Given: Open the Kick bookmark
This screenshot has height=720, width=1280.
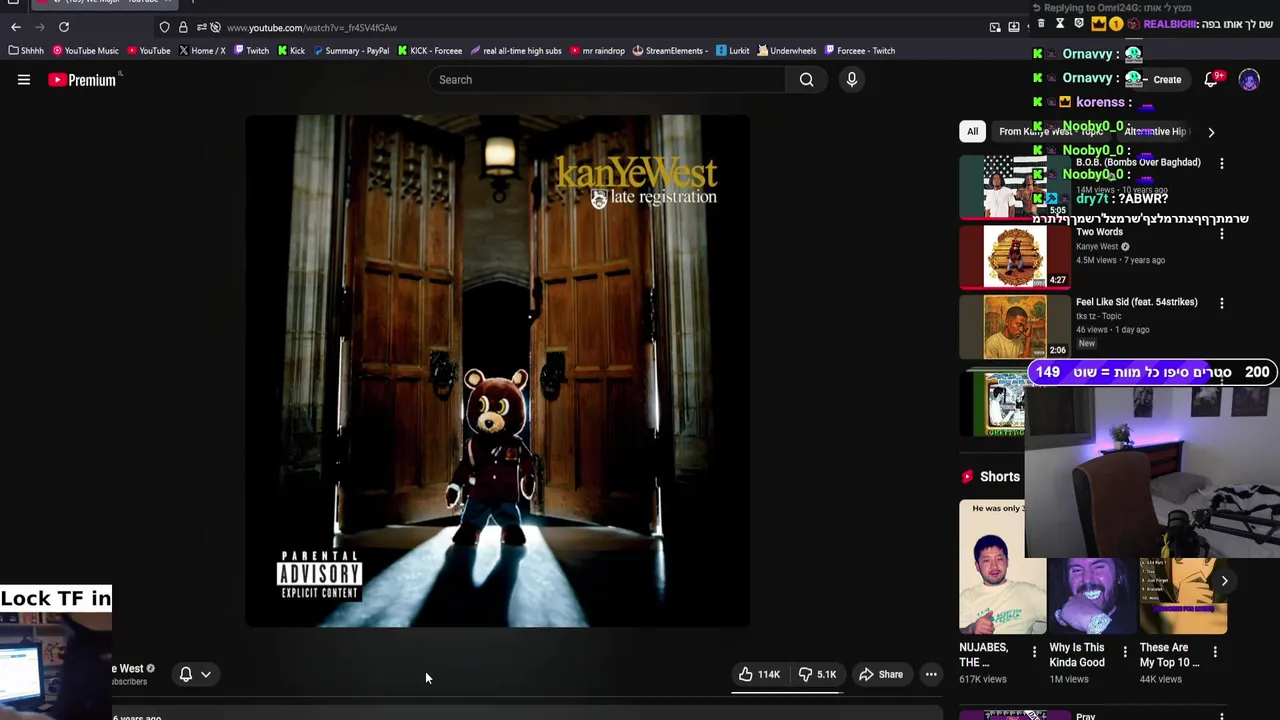Looking at the screenshot, I should point(291,51).
